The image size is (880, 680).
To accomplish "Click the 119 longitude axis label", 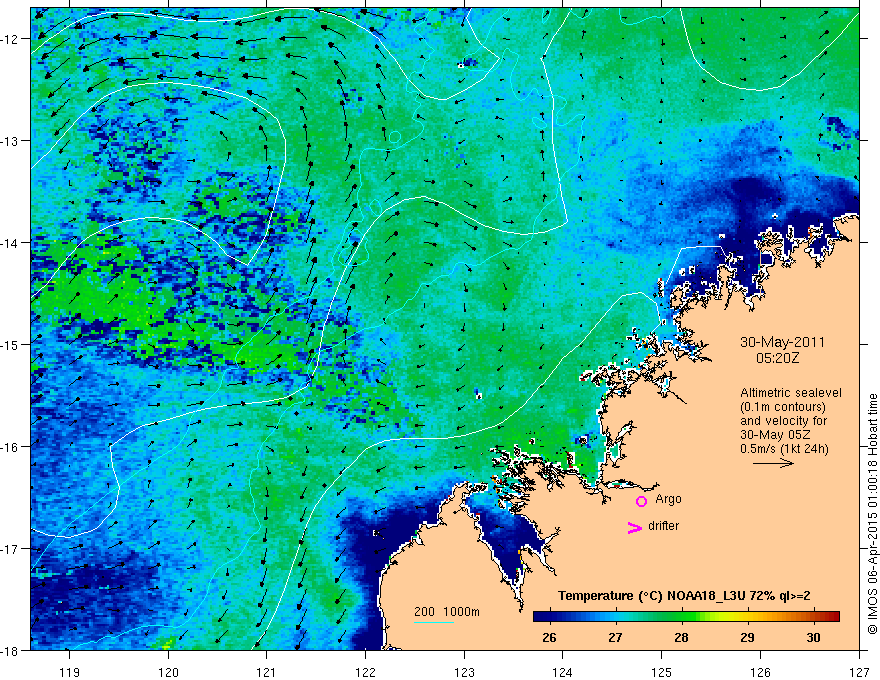I will click(x=70, y=672).
